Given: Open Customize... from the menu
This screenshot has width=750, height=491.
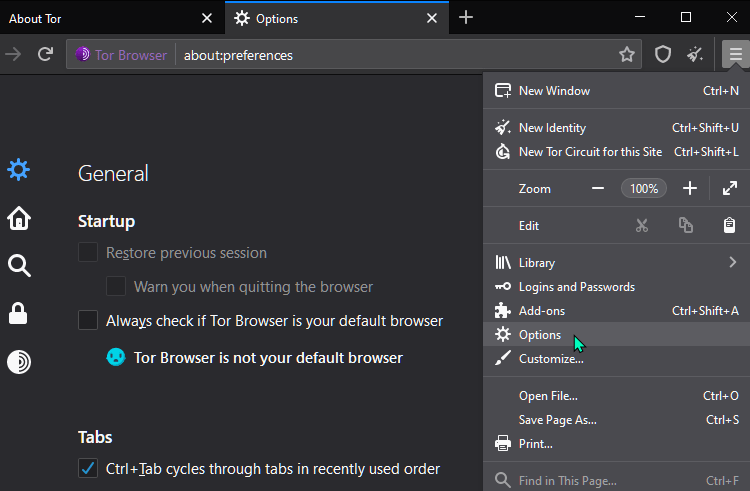Looking at the screenshot, I should [x=617, y=358].
